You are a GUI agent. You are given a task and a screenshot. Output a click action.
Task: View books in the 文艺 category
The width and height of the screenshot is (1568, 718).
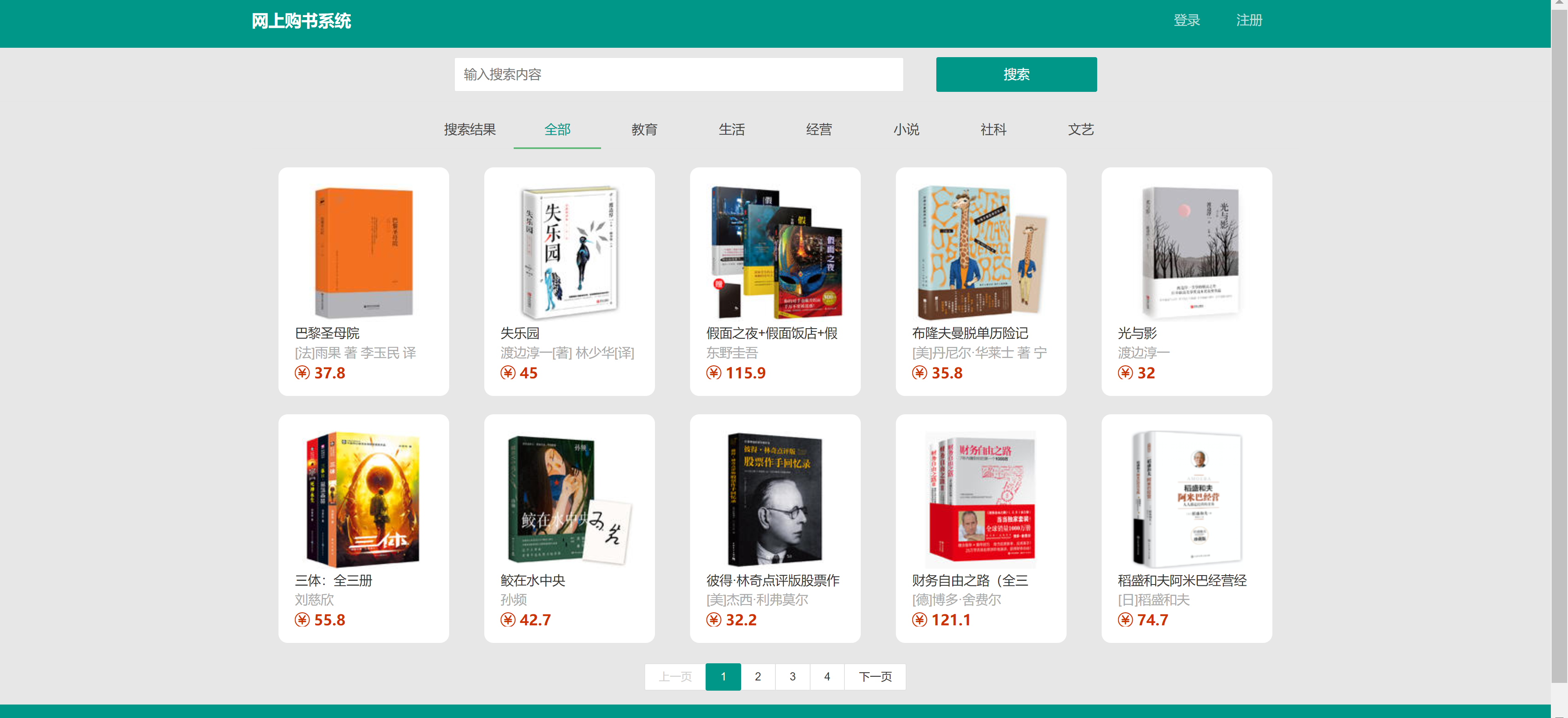pos(1081,130)
